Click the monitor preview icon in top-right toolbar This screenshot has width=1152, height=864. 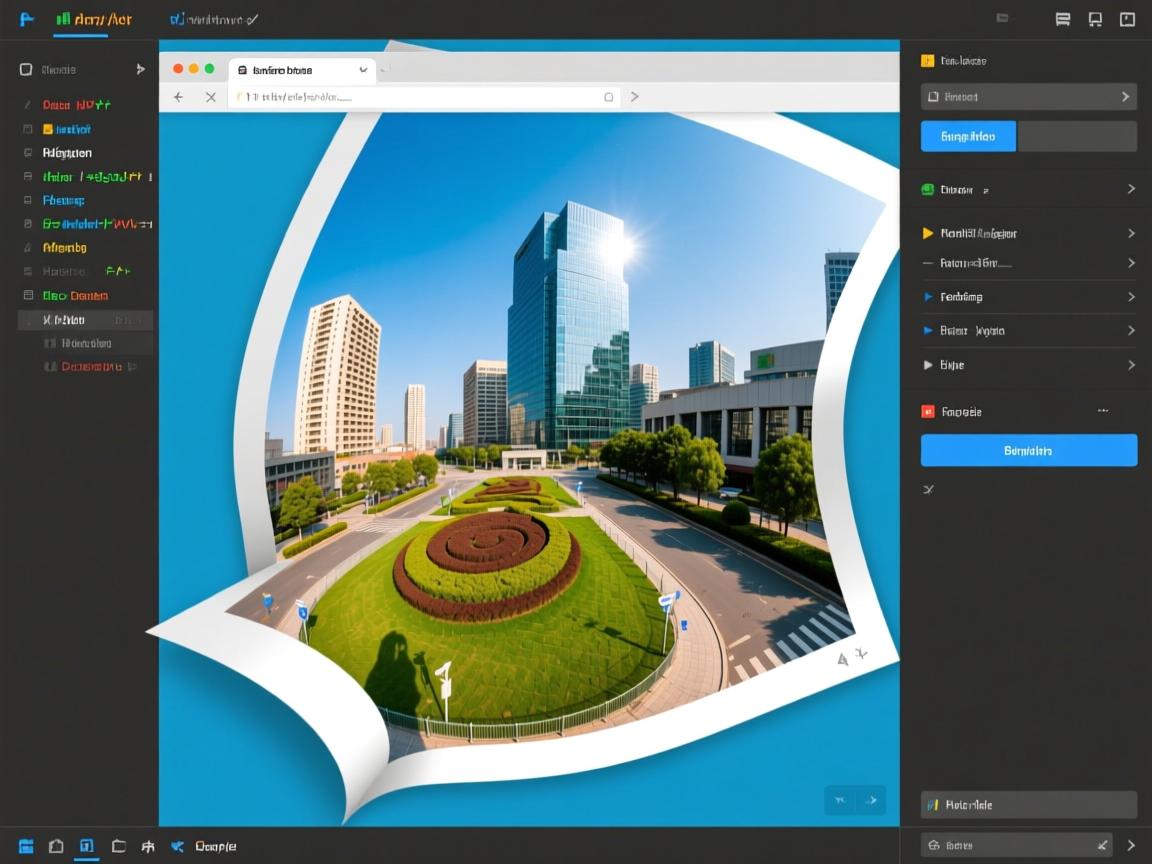tap(1095, 19)
